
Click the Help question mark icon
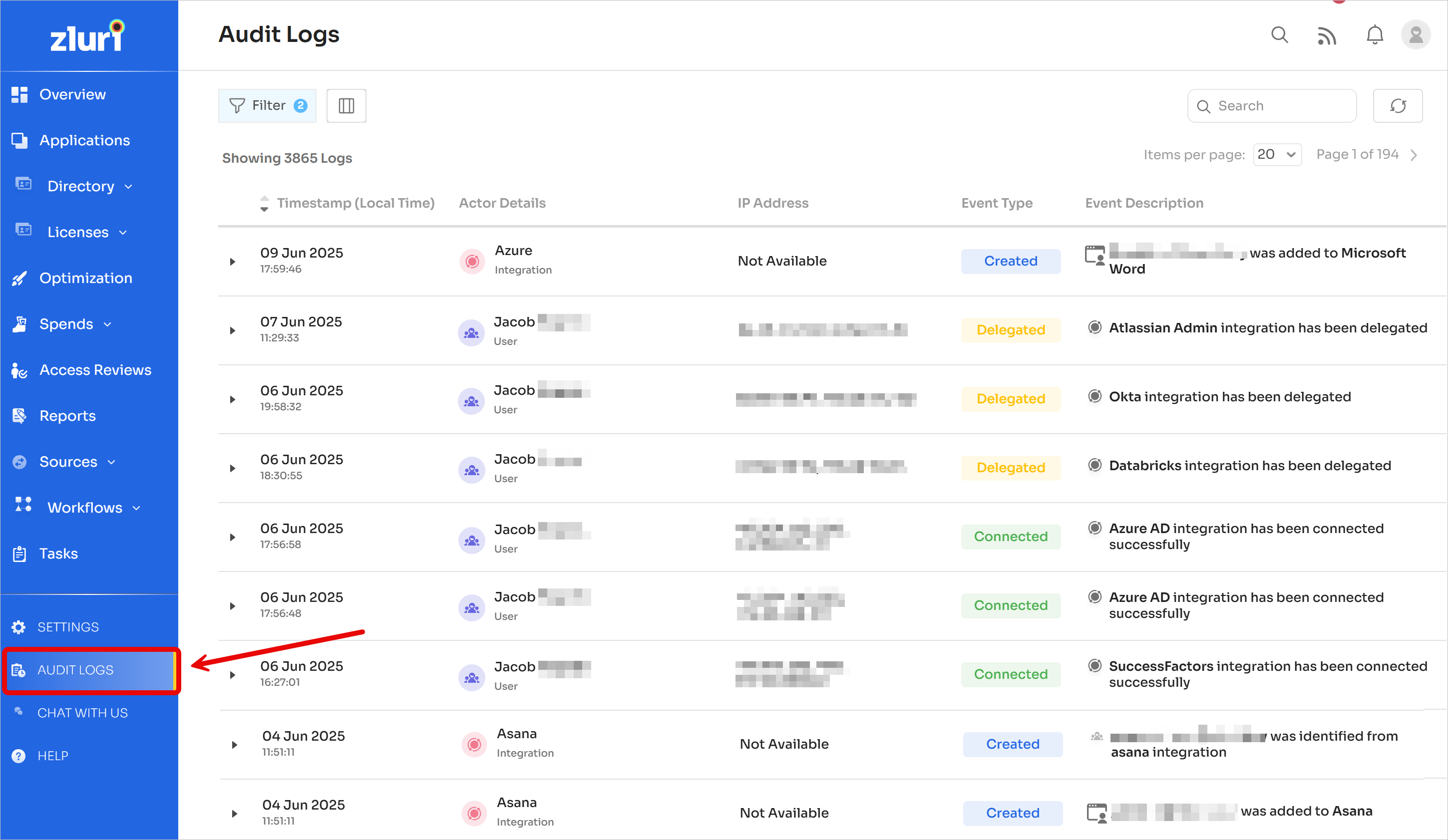coord(18,756)
